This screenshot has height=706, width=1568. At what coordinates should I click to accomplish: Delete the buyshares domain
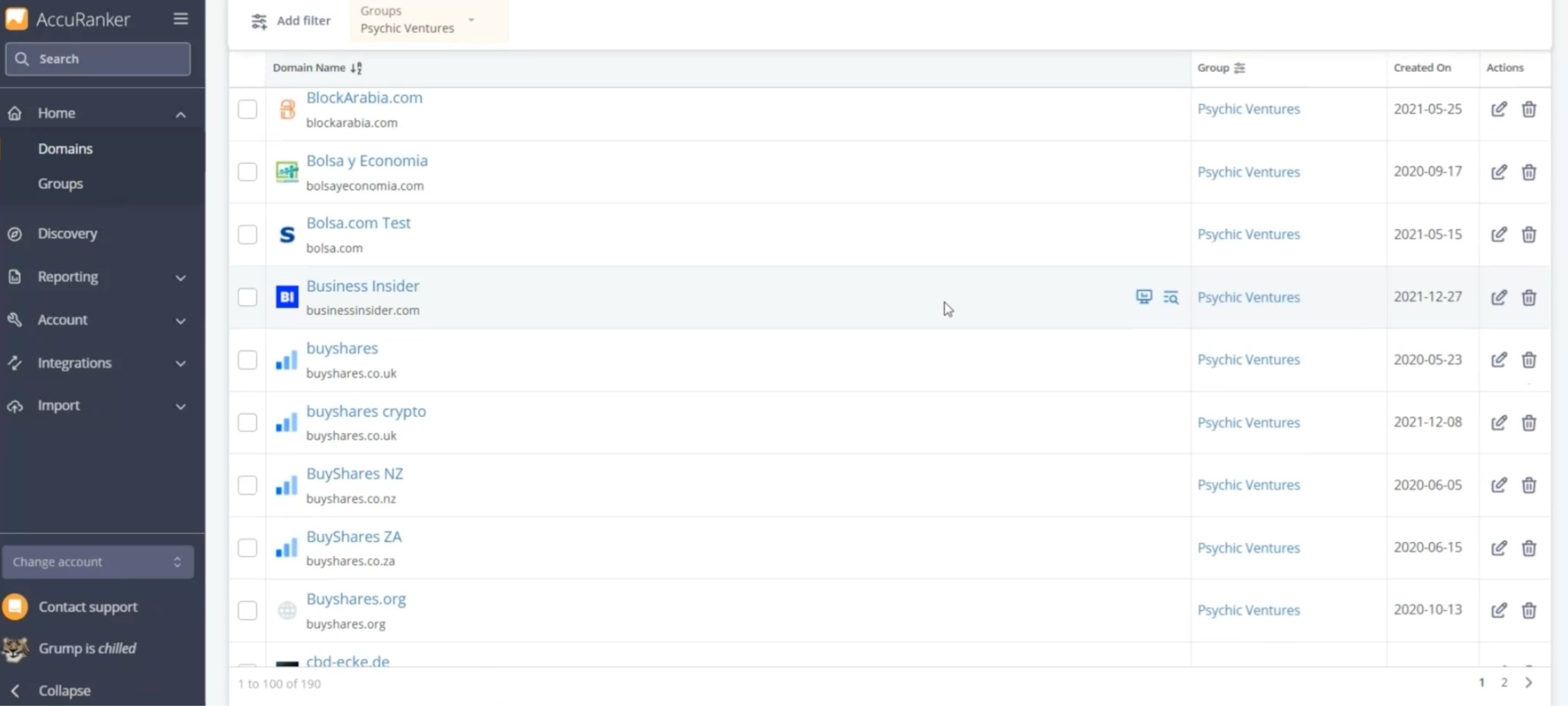[1528, 359]
